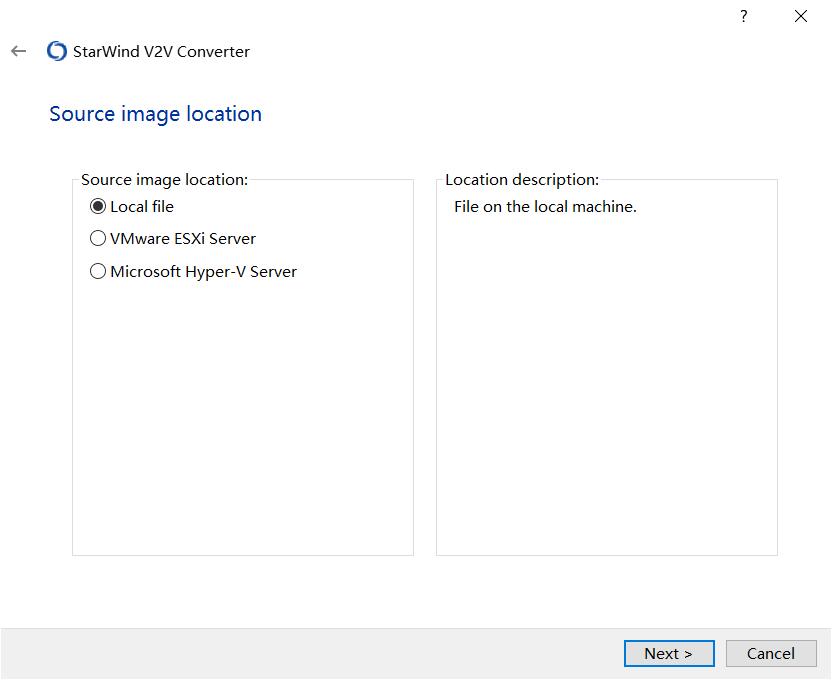Open help with the question mark icon

(x=744, y=16)
